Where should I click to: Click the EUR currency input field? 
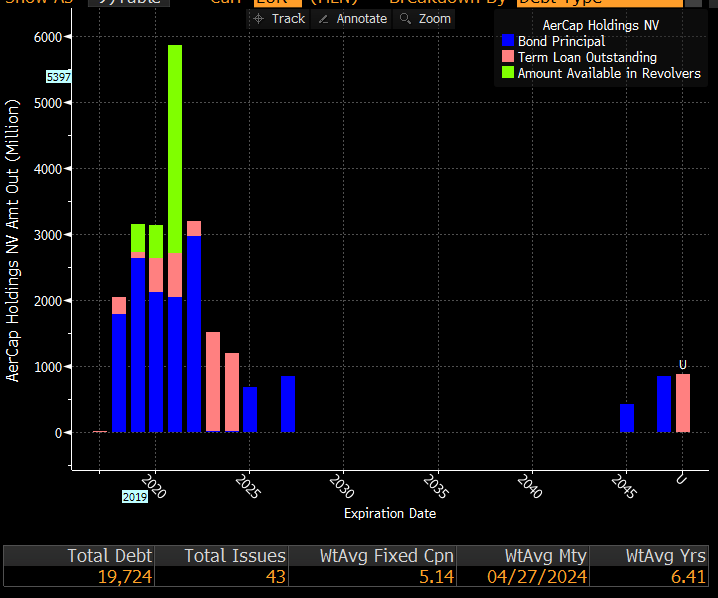tap(276, 3)
